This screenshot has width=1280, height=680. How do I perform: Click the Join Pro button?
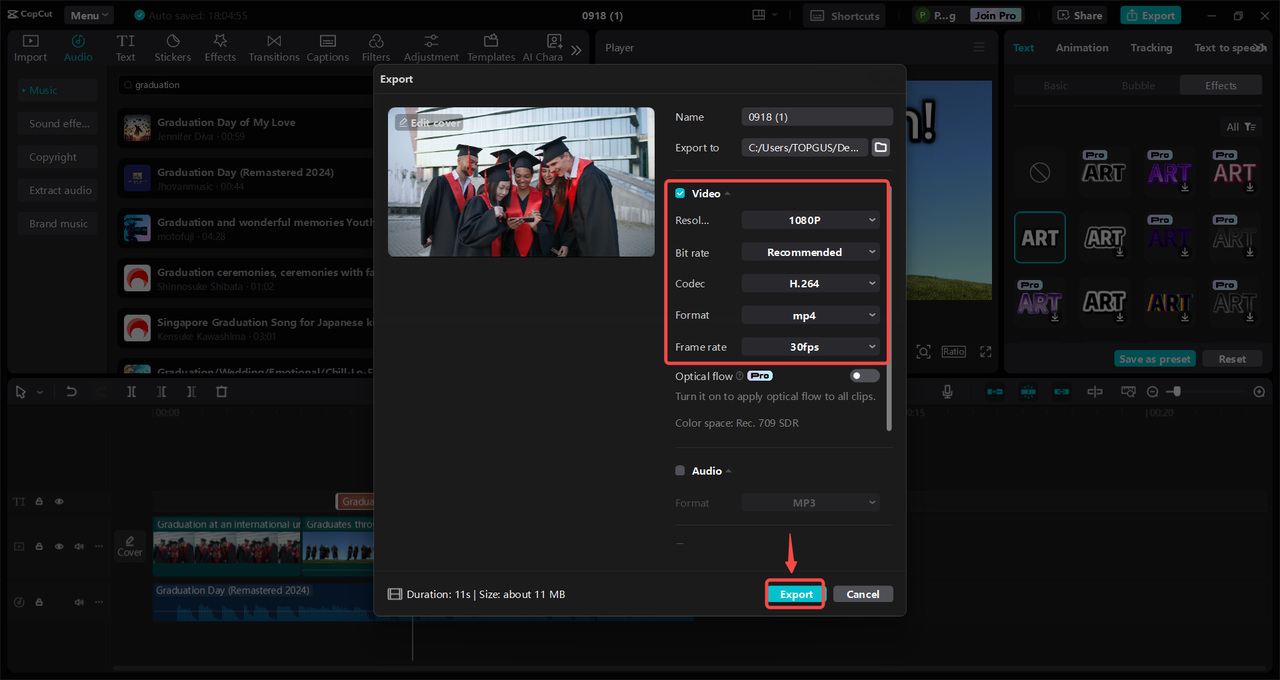tap(996, 15)
